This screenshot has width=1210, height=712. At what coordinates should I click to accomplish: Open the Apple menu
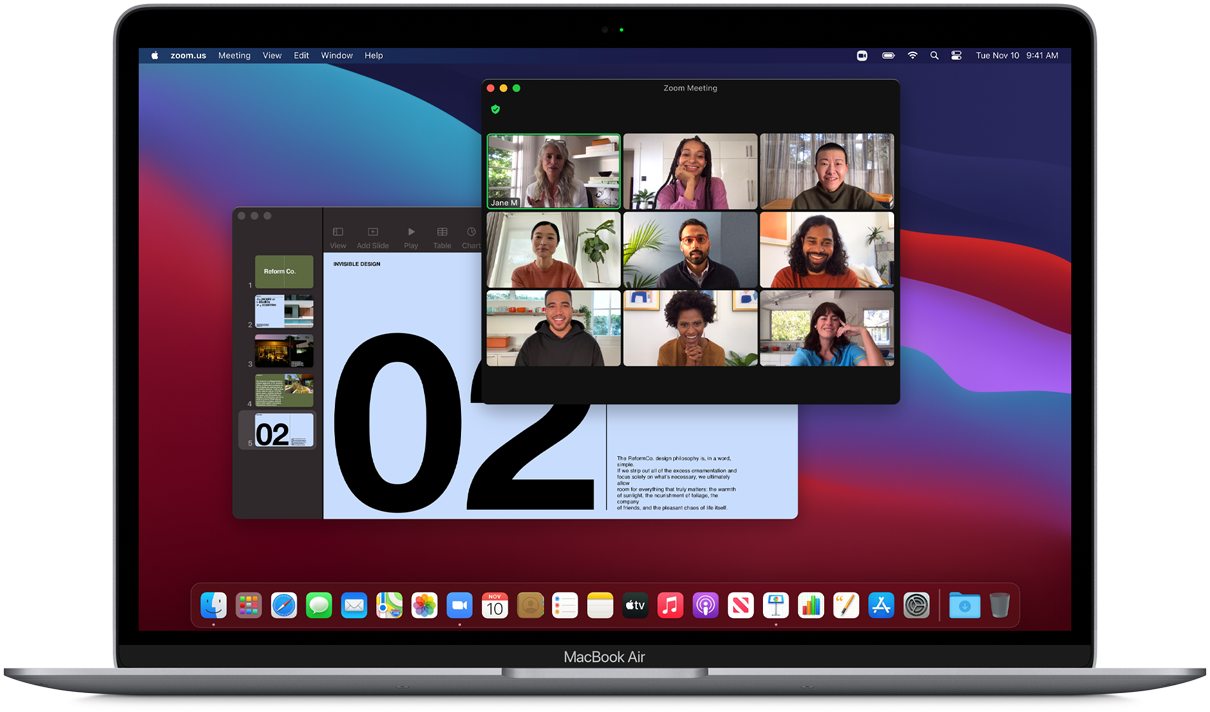pos(155,56)
